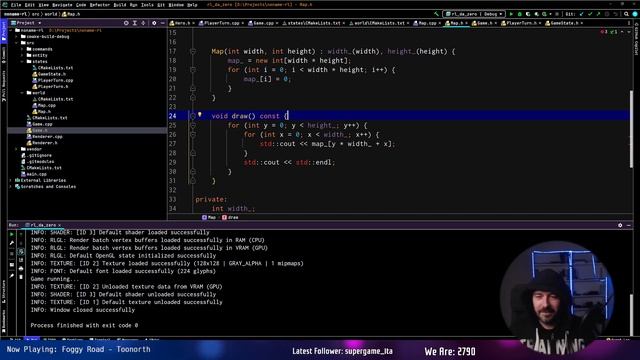
Task: Click the editor tabs overflow menu
Action: coord(629,23)
